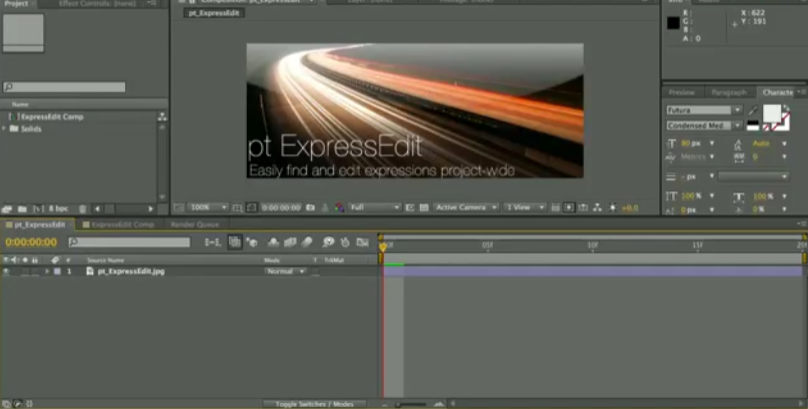Click the reset exposure icon
The height and width of the screenshot is (409, 808).
pyautogui.click(x=612, y=208)
